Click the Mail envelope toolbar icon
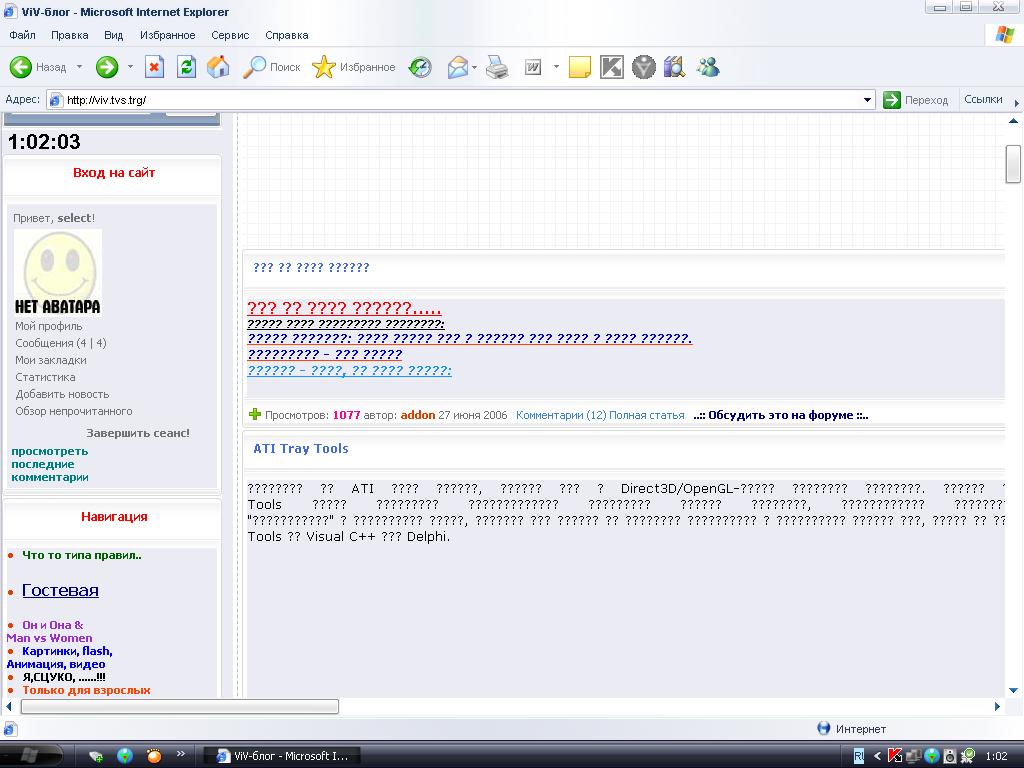Image resolution: width=1024 pixels, height=768 pixels. pyautogui.click(x=457, y=67)
